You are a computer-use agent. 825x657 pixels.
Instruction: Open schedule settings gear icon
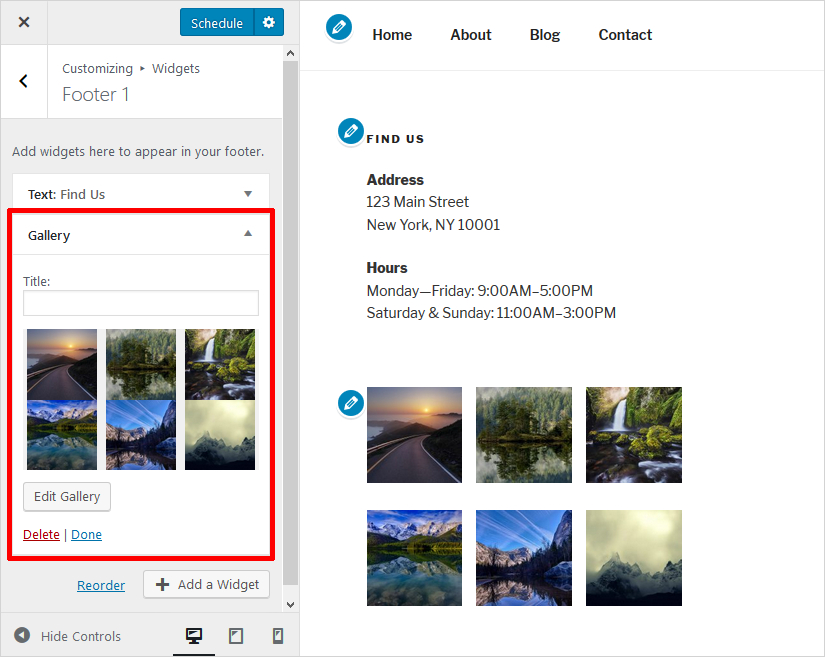pos(268,22)
